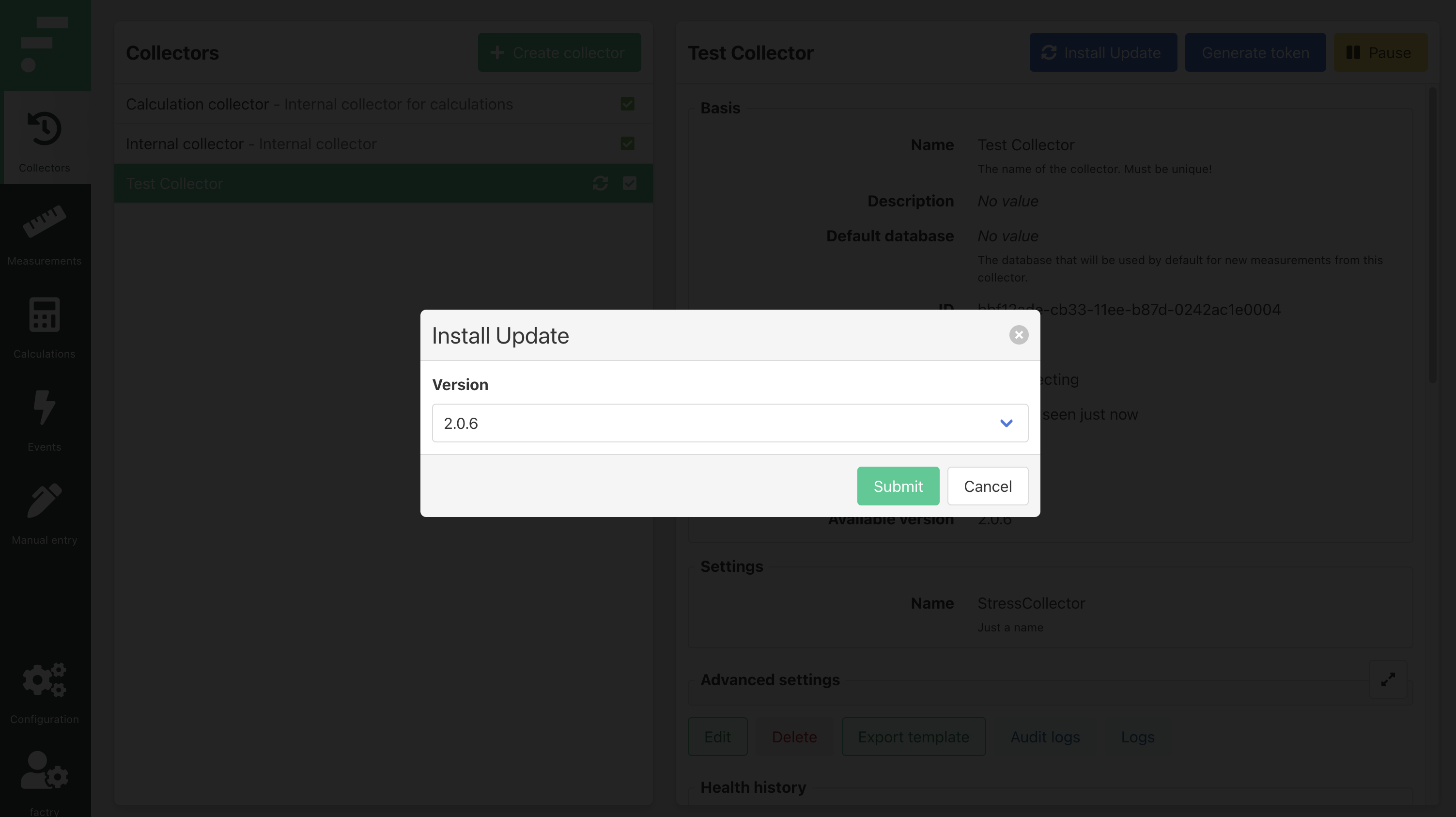Screen dimensions: 1456x817
Task: Submit the Install Update dialog
Action: (898, 486)
